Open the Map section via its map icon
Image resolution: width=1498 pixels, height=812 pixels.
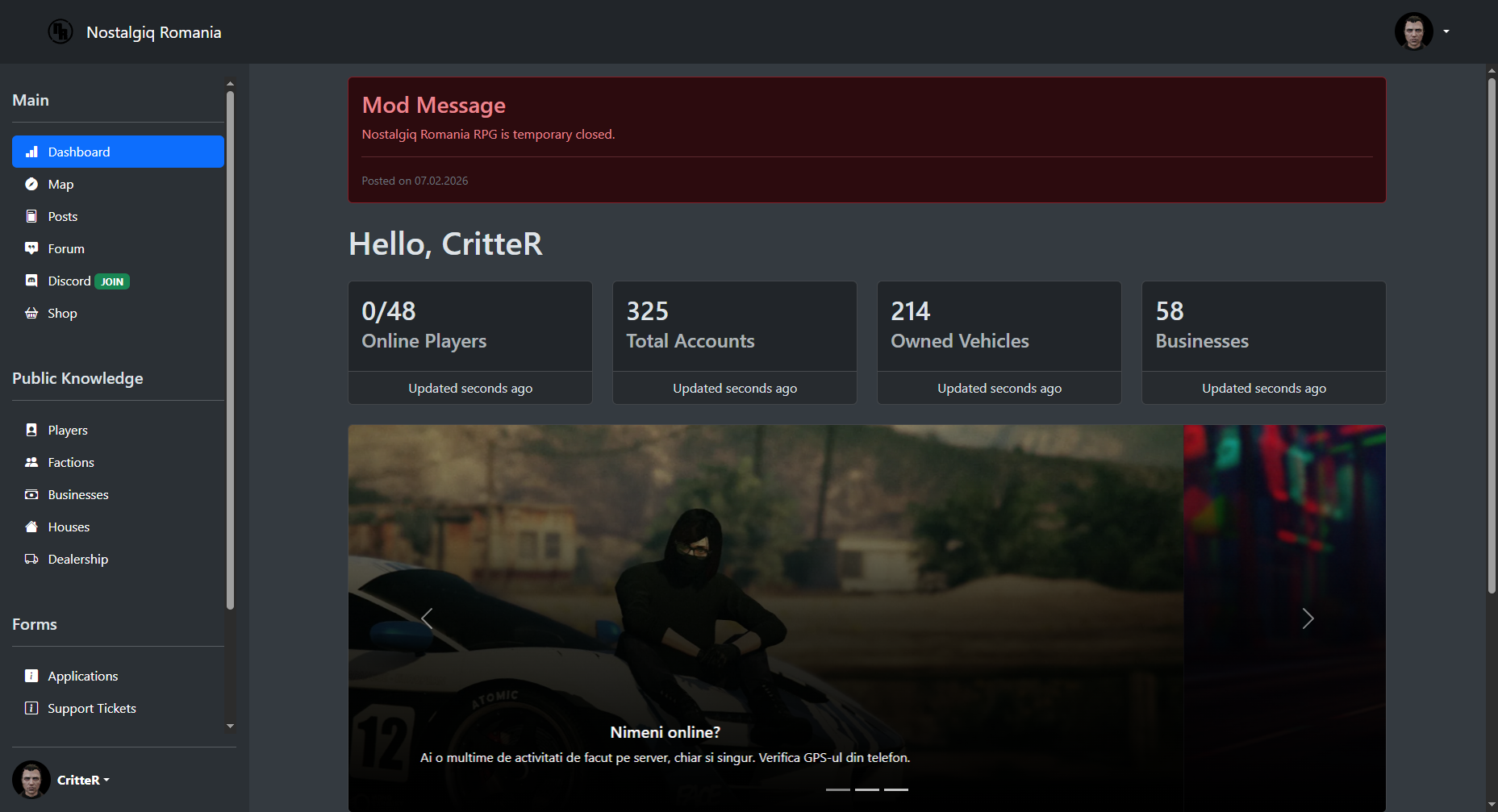(x=32, y=184)
